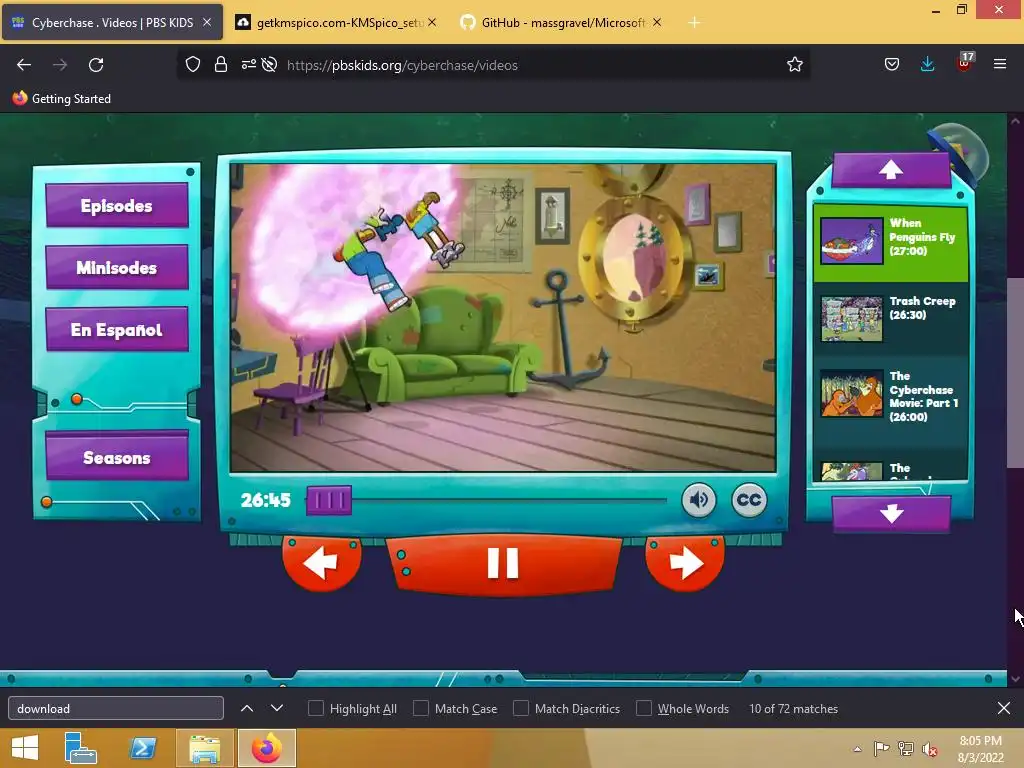Click the autoplay blocked icon in address bar
1024x768 pixels.
point(269,65)
